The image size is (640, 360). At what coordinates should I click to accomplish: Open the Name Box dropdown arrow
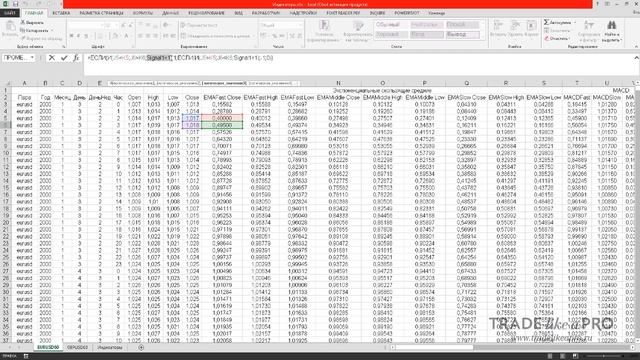click(x=32, y=58)
